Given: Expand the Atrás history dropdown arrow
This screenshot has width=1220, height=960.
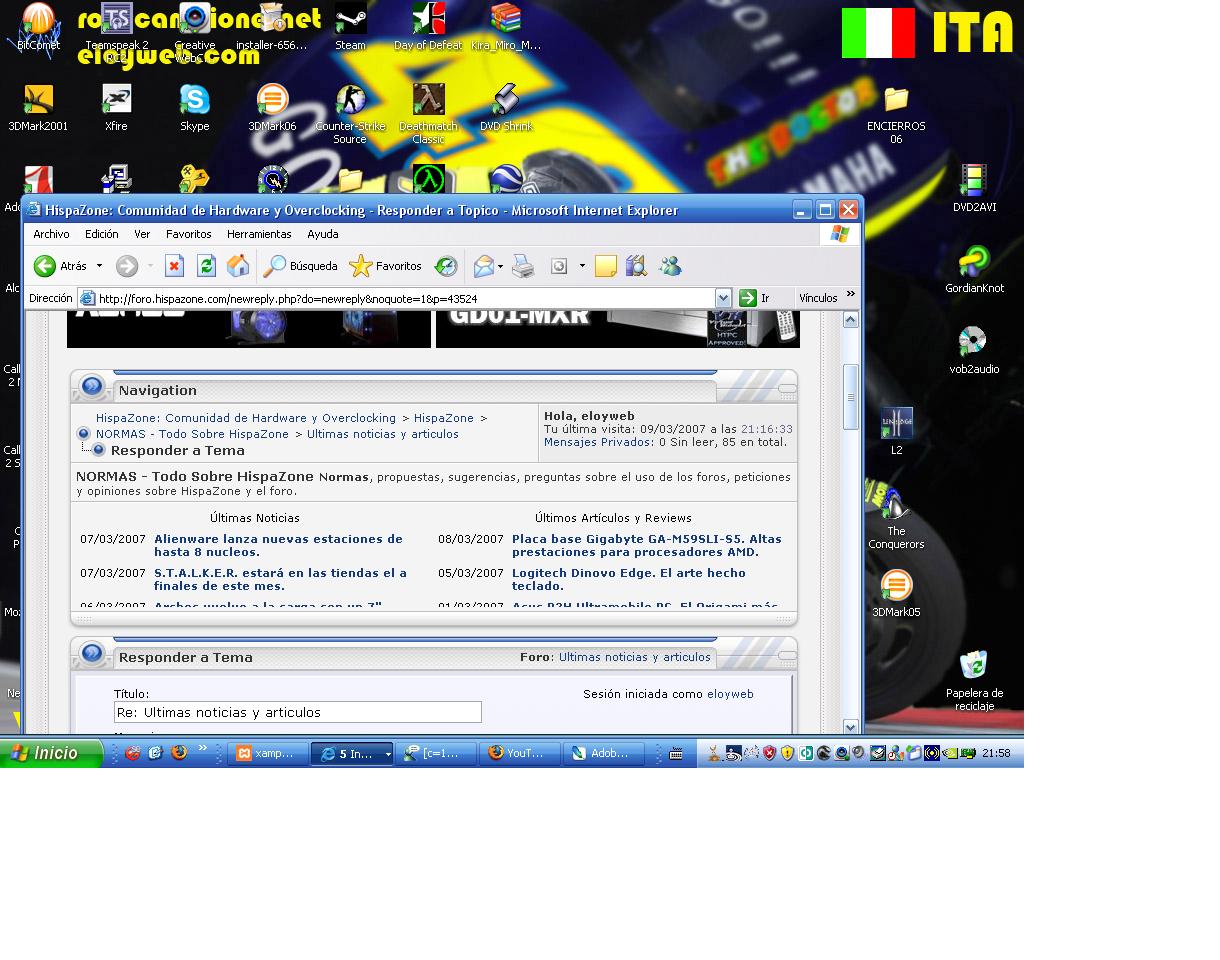Looking at the screenshot, I should 99,266.
